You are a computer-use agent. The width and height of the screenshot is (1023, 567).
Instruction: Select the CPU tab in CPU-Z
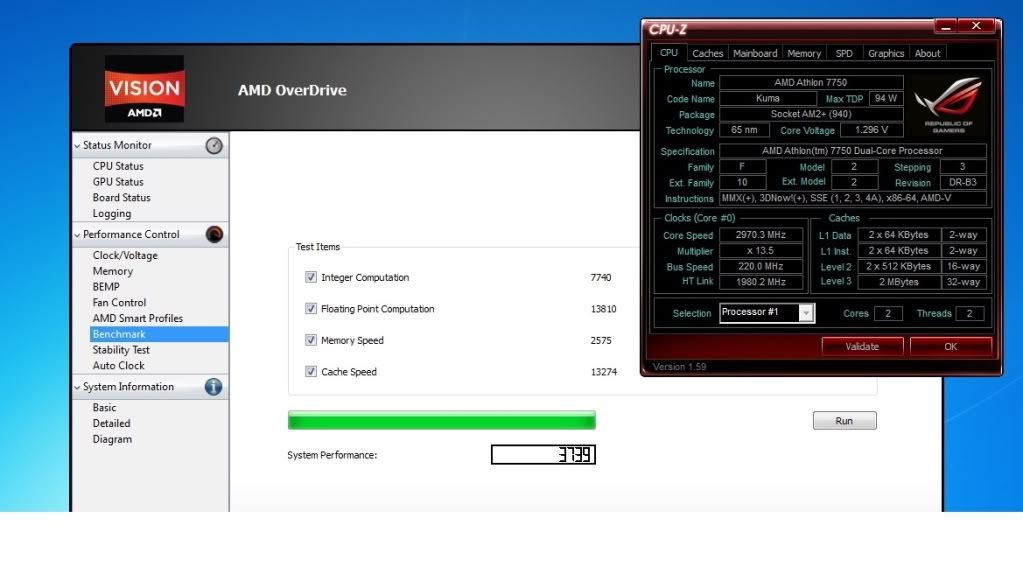click(x=669, y=53)
